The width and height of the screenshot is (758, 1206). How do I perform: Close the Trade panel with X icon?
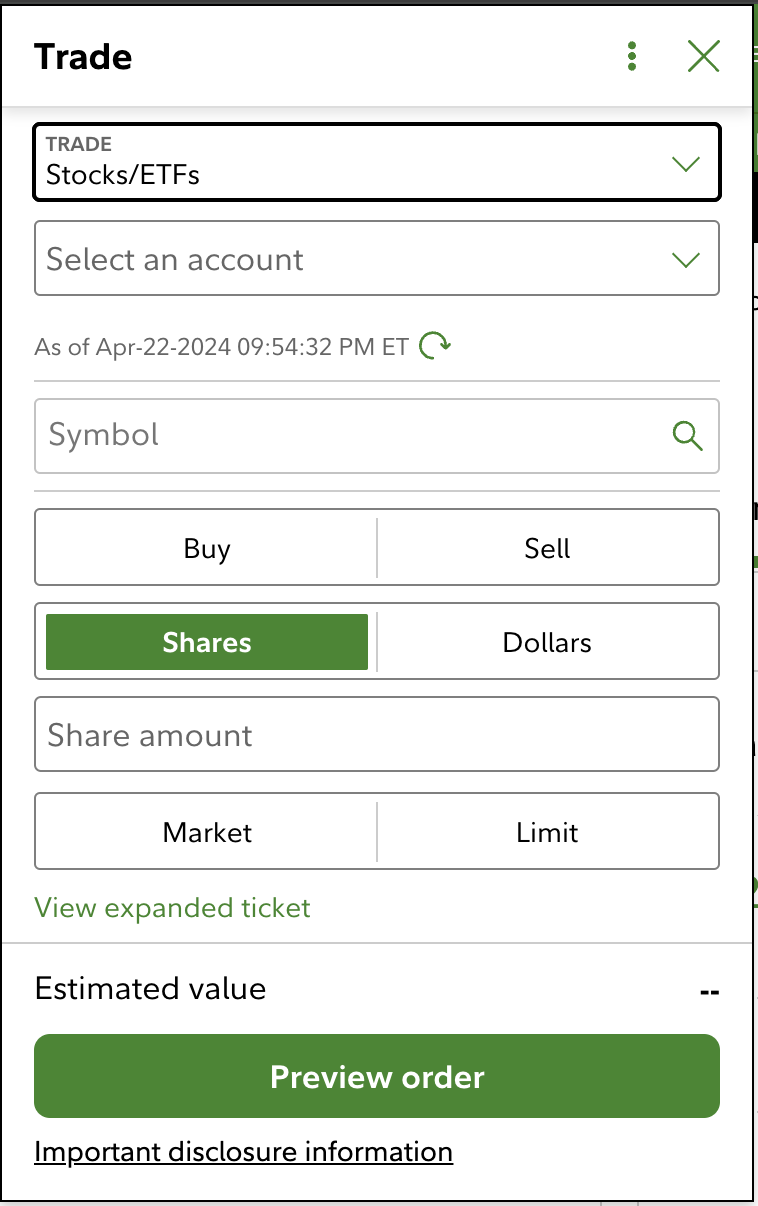[704, 57]
